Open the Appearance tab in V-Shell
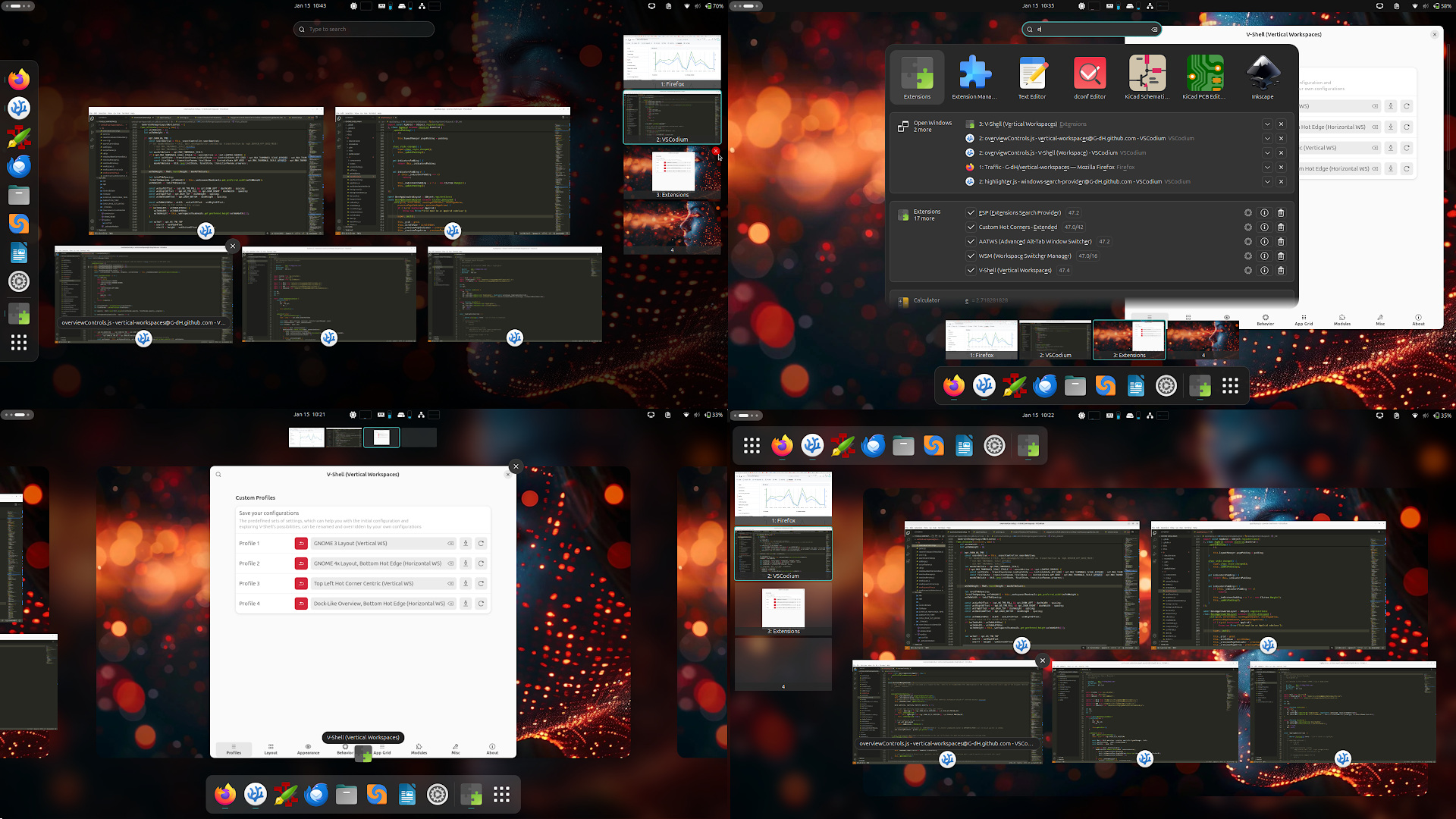Screen dimensions: 1456x819 pyautogui.click(x=308, y=749)
